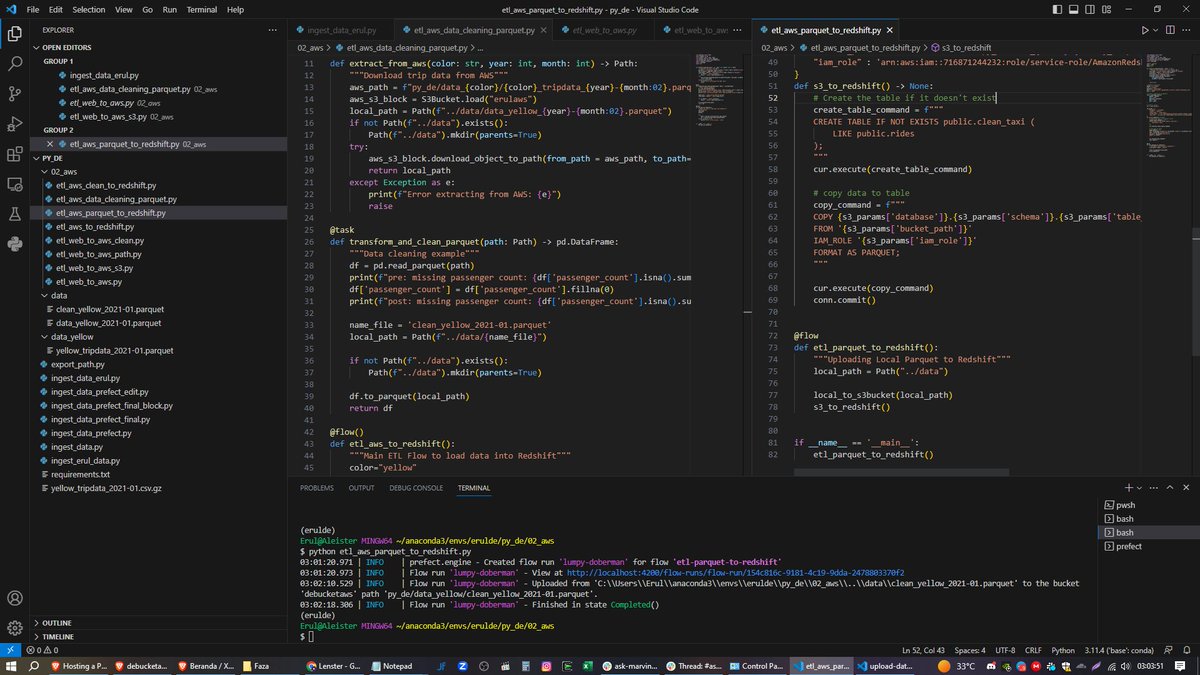Run the etl_aws_parquet_to_redshift.py file
Screen dimensions: 1200x675
click(x=1143, y=30)
